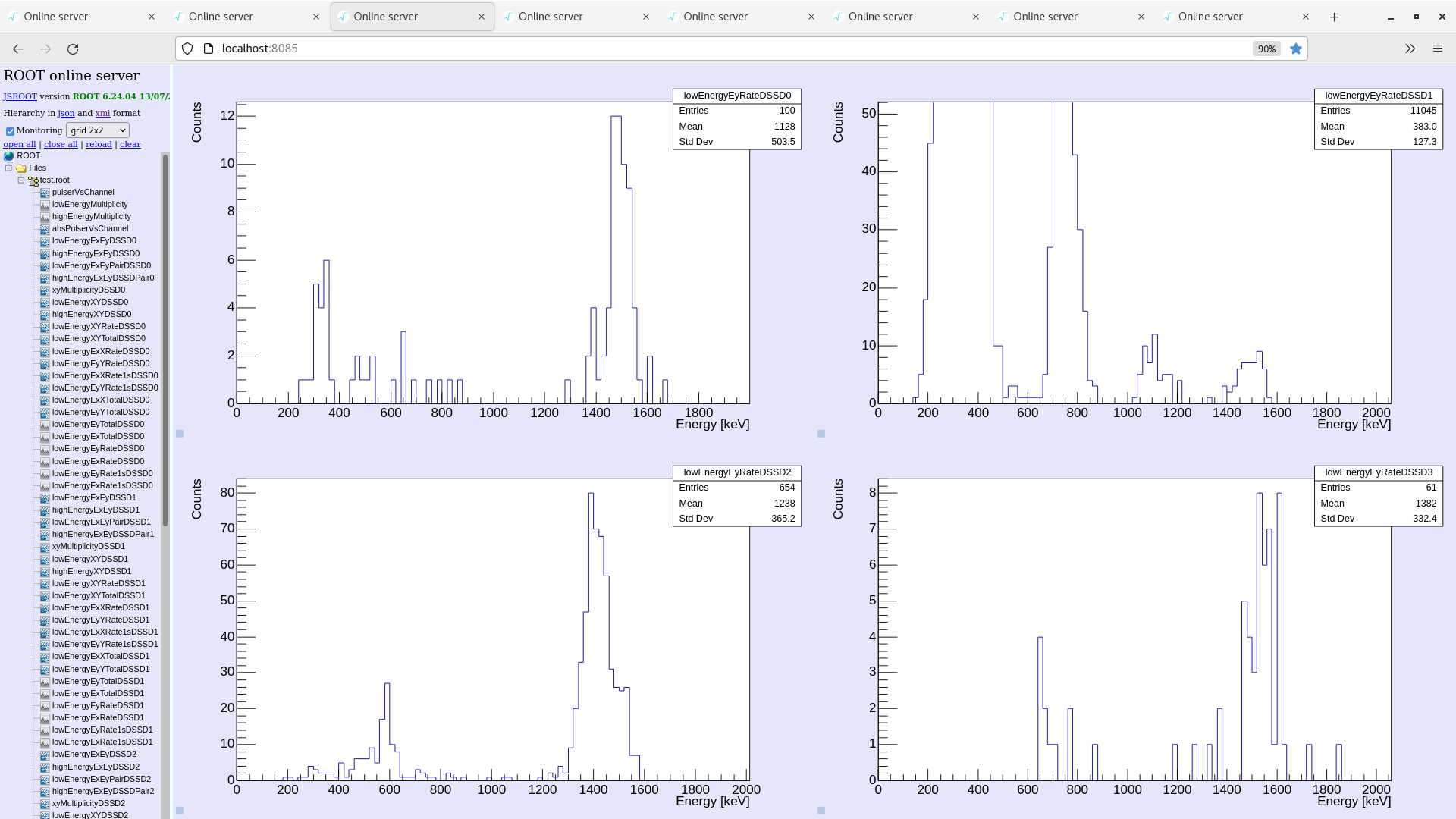
Task: Switch to the fourth Online server tab
Action: coord(576,17)
